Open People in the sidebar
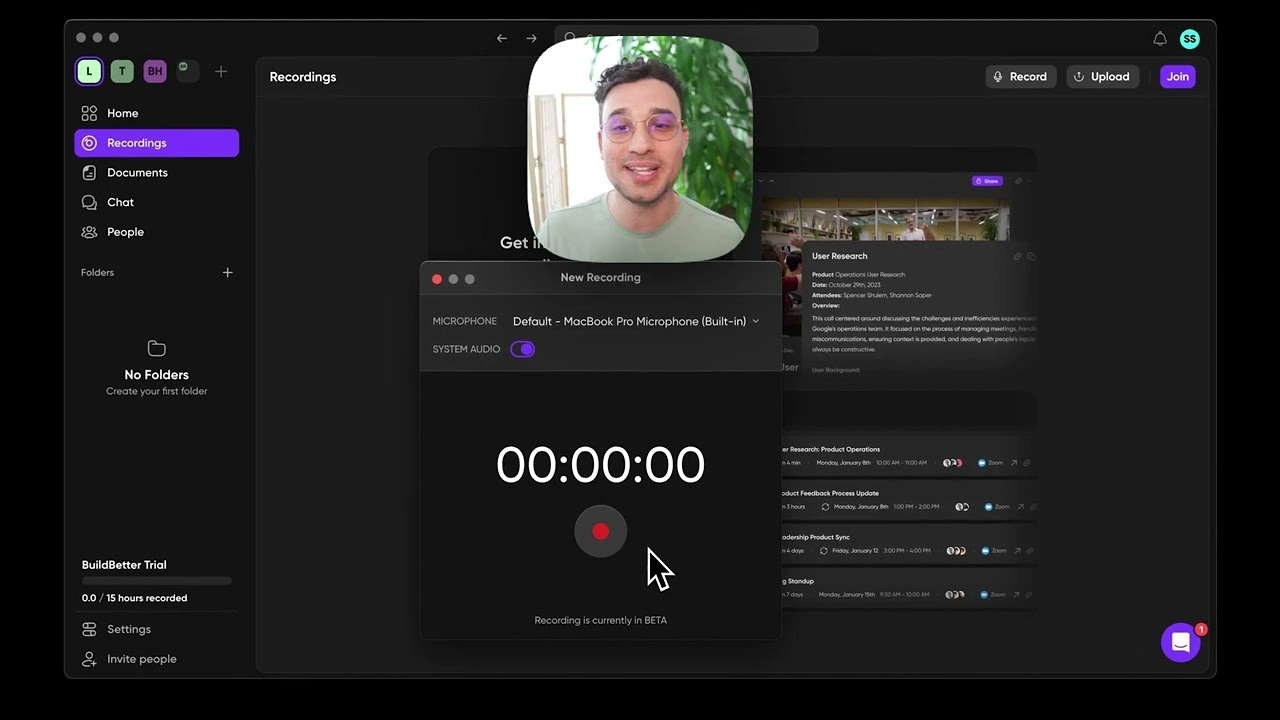The width and height of the screenshot is (1280, 720). 156,232
